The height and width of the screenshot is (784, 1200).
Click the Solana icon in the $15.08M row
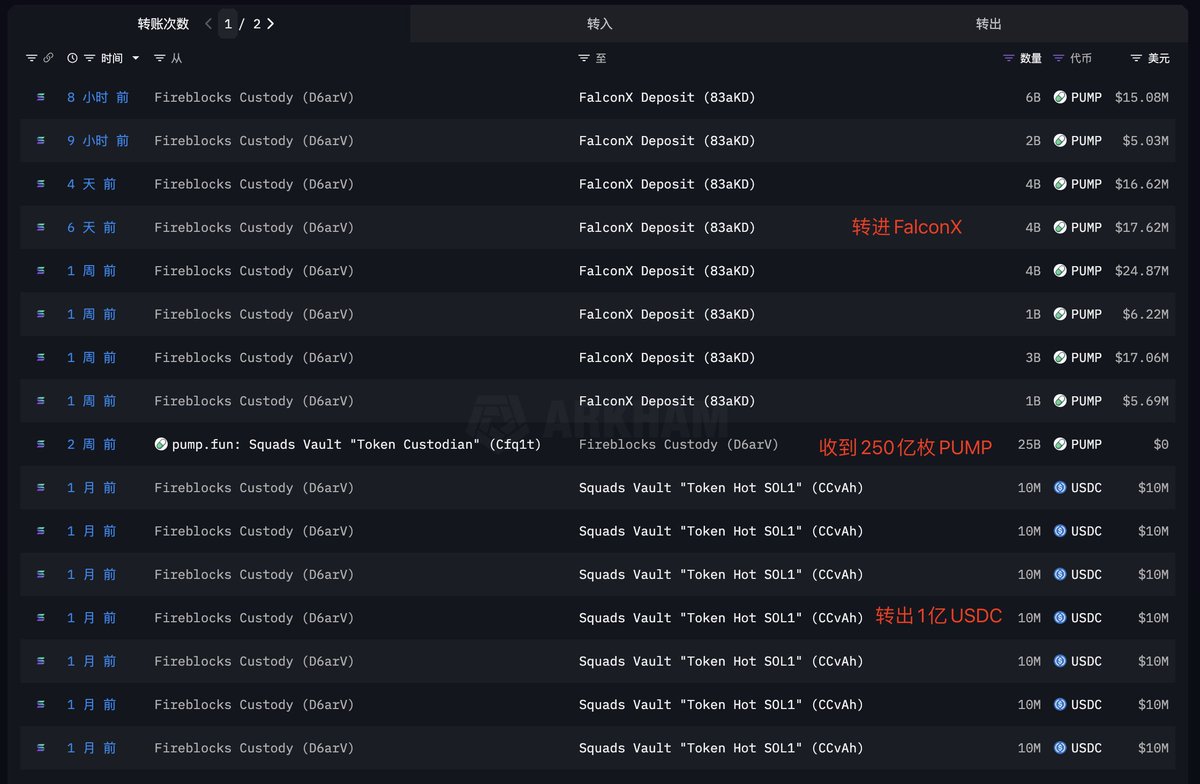click(x=41, y=97)
